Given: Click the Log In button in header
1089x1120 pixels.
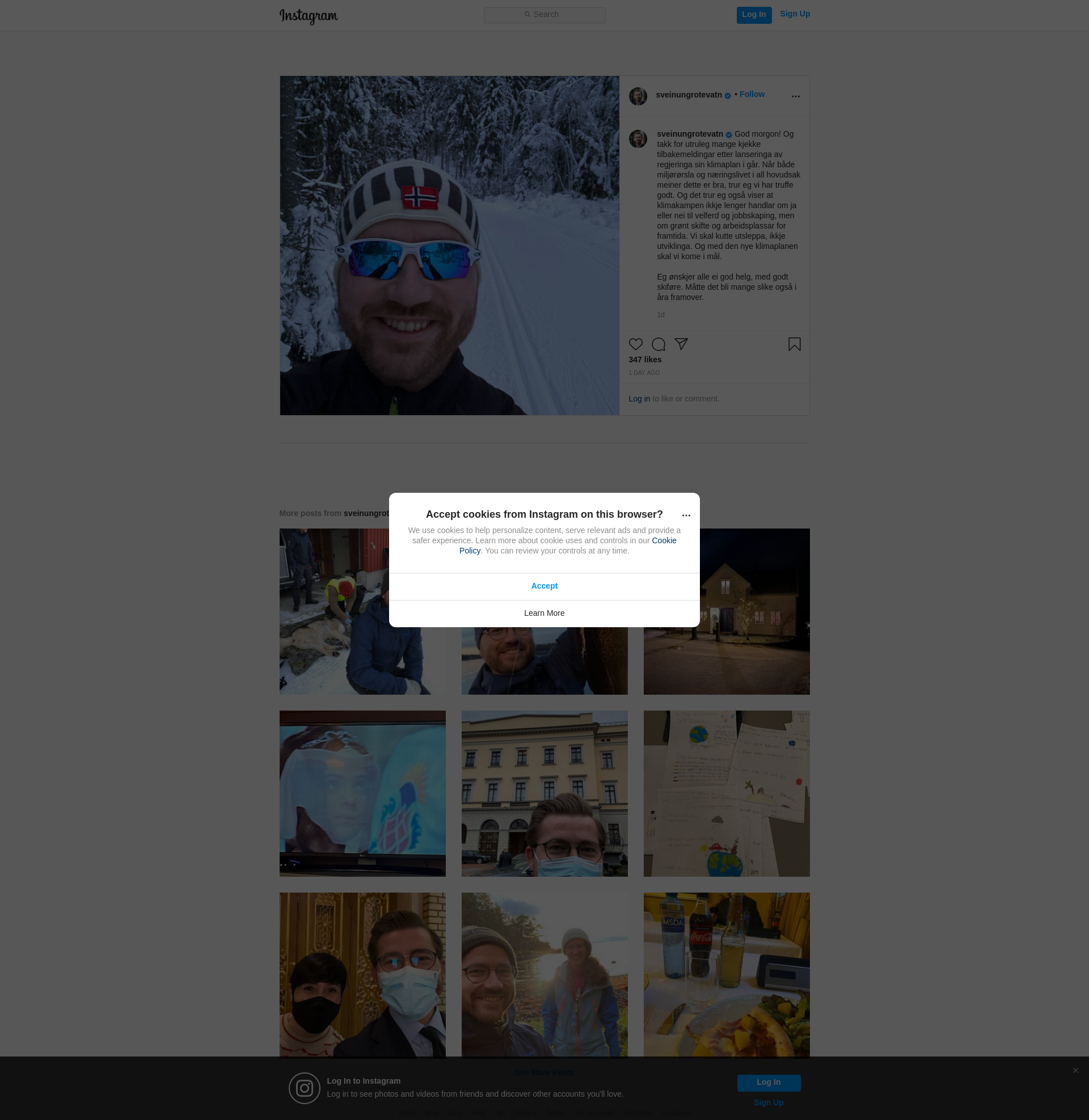Looking at the screenshot, I should pos(754,15).
